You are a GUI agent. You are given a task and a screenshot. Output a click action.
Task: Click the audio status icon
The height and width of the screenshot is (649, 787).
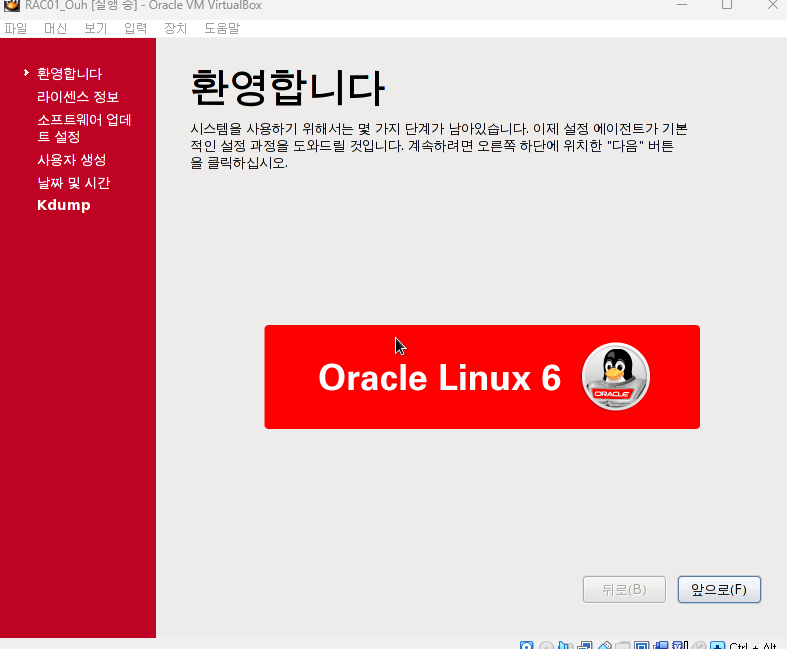click(565, 645)
